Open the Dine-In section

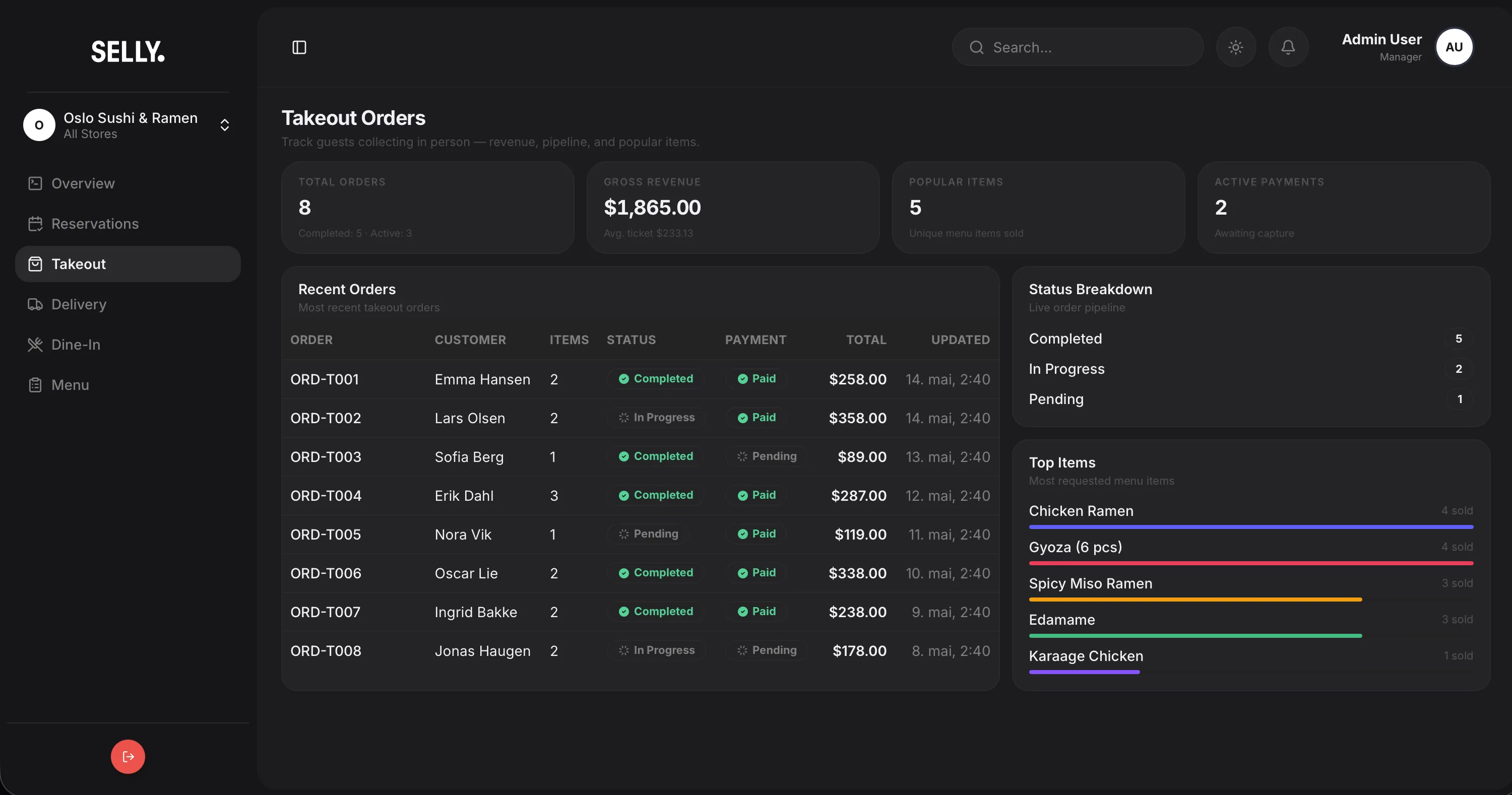[x=128, y=345]
